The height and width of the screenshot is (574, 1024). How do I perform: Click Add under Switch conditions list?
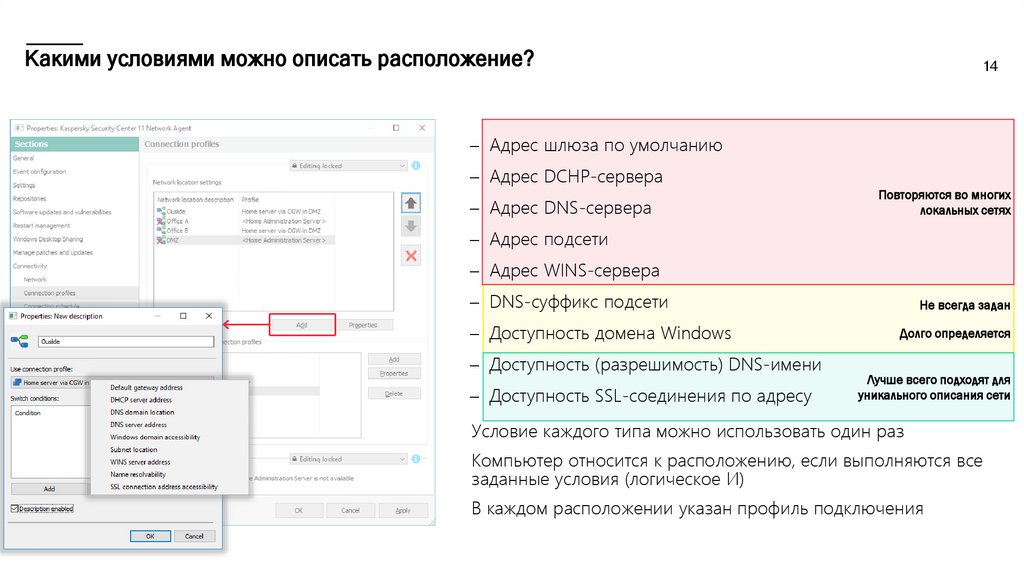[x=50, y=489]
